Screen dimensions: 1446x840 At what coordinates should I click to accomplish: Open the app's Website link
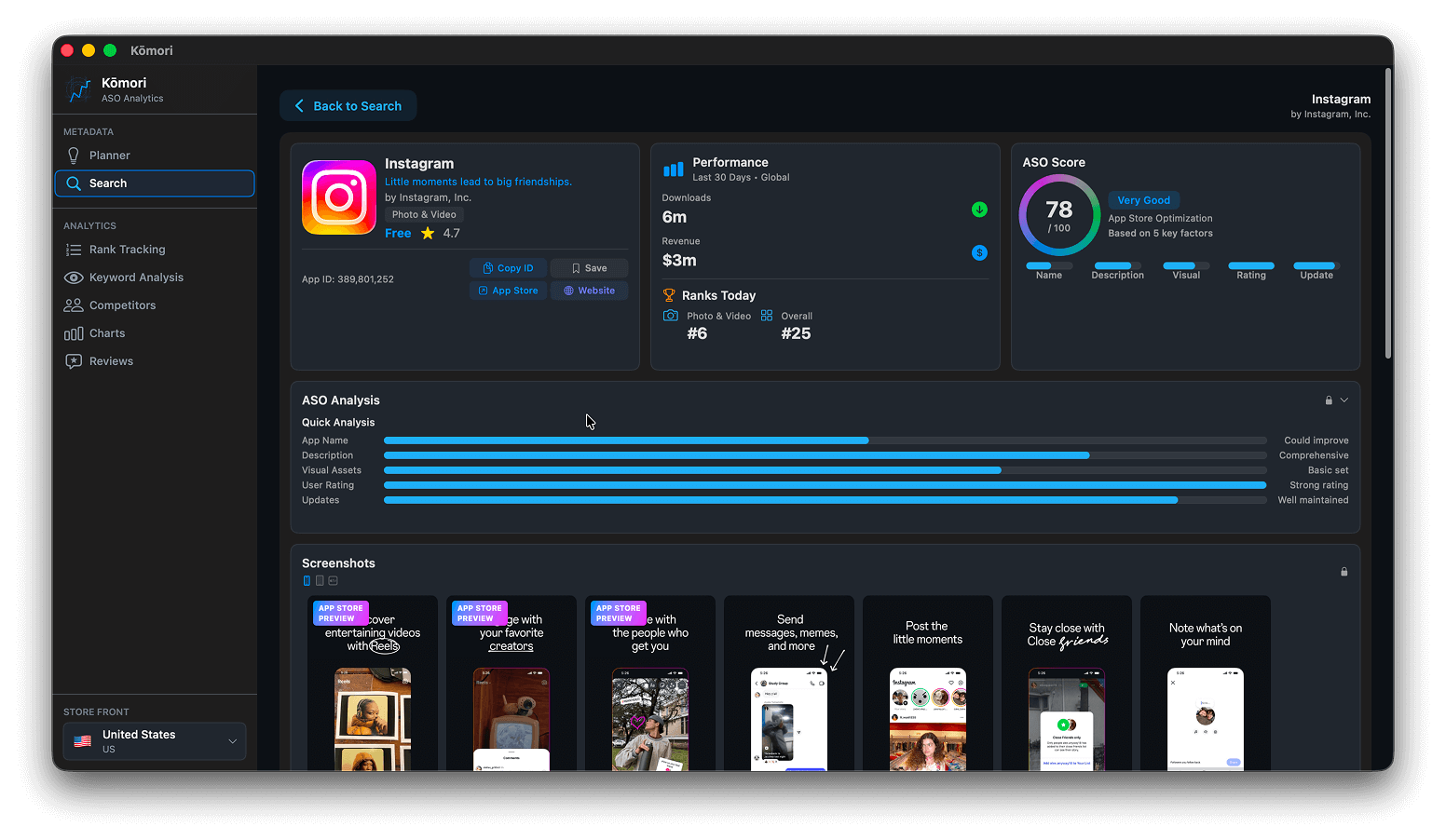tap(589, 290)
